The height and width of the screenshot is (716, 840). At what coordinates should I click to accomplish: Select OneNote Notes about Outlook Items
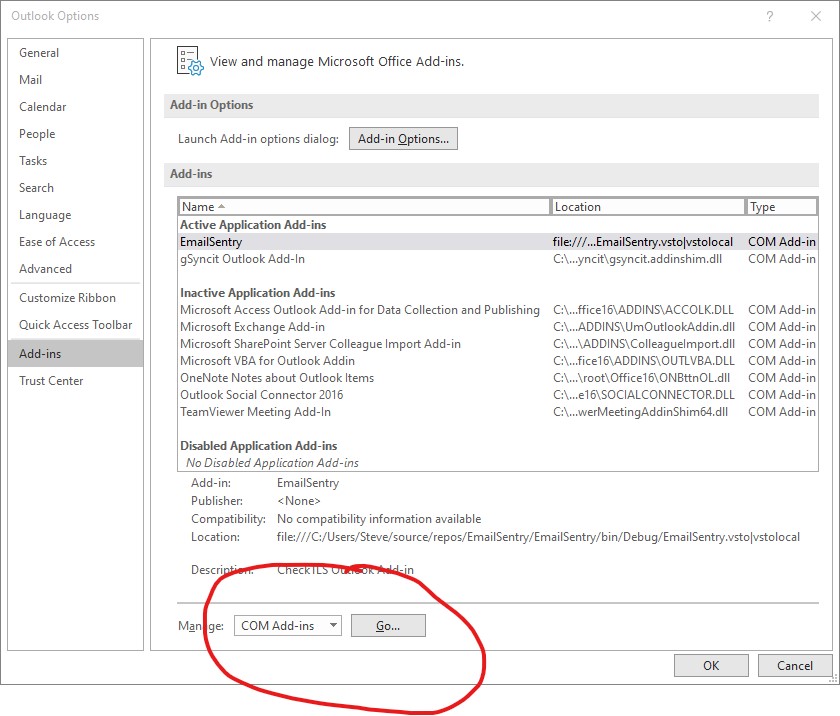click(x=498, y=378)
